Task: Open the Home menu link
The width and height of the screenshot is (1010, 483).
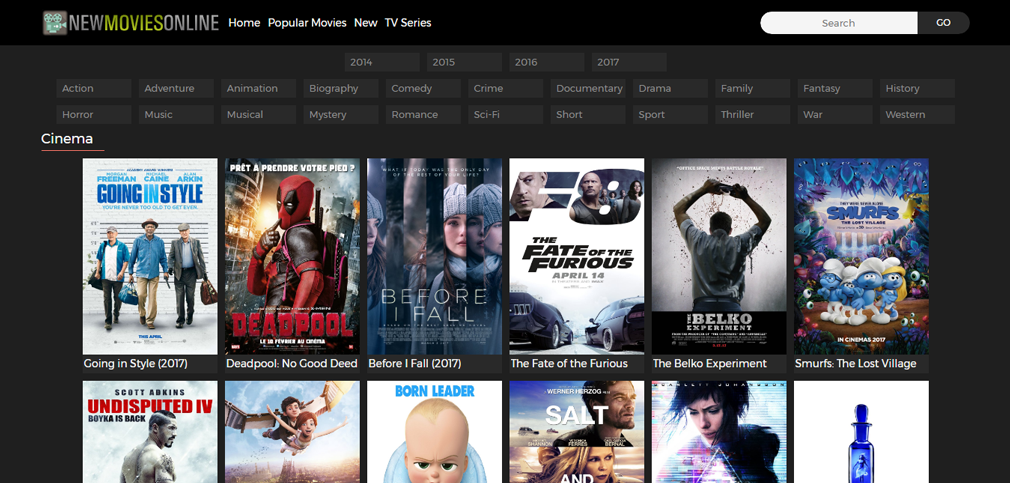Action: (x=244, y=23)
